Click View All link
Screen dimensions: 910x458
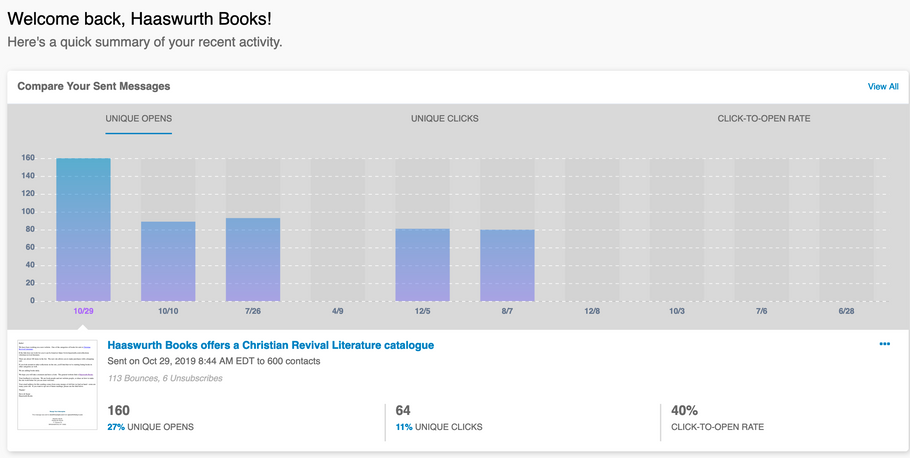882,87
